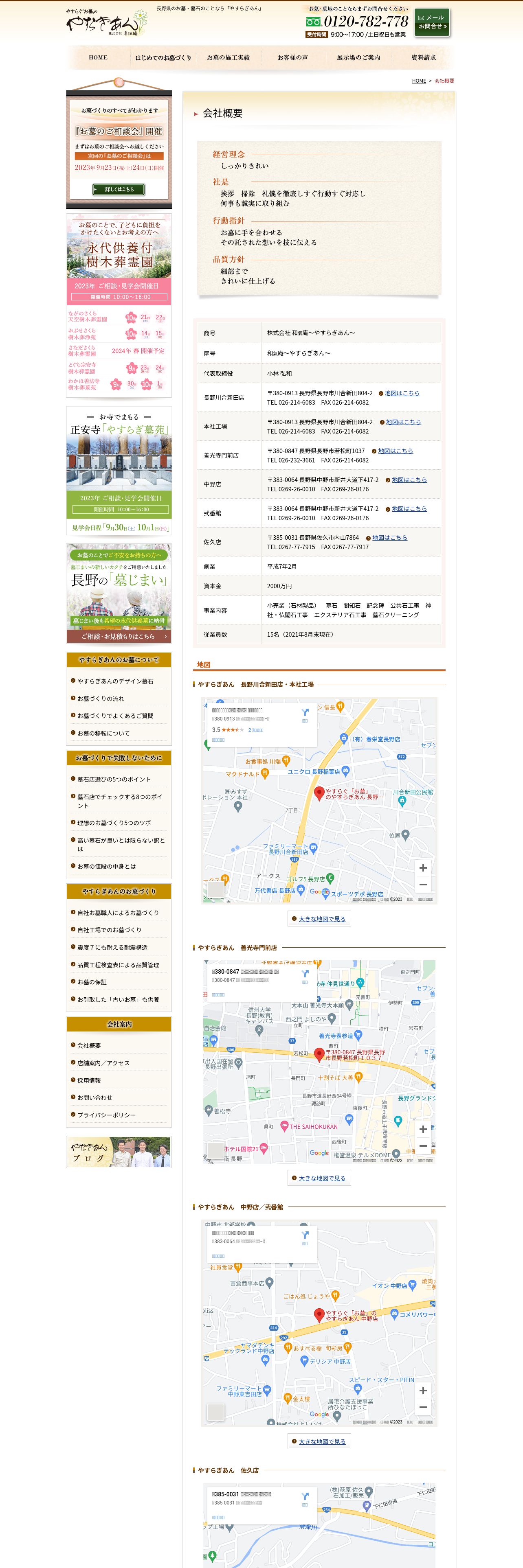Viewport: 523px width, 1568px height.
Task: Click THE SAIHOKUKAN marker on map
Action: [x=284, y=1127]
